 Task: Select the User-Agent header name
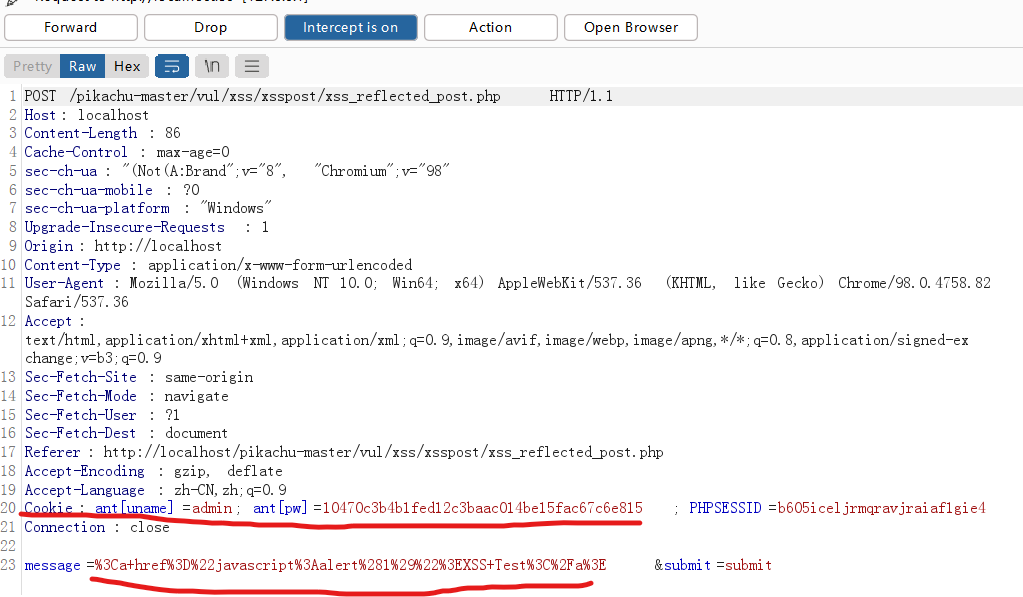(64, 283)
